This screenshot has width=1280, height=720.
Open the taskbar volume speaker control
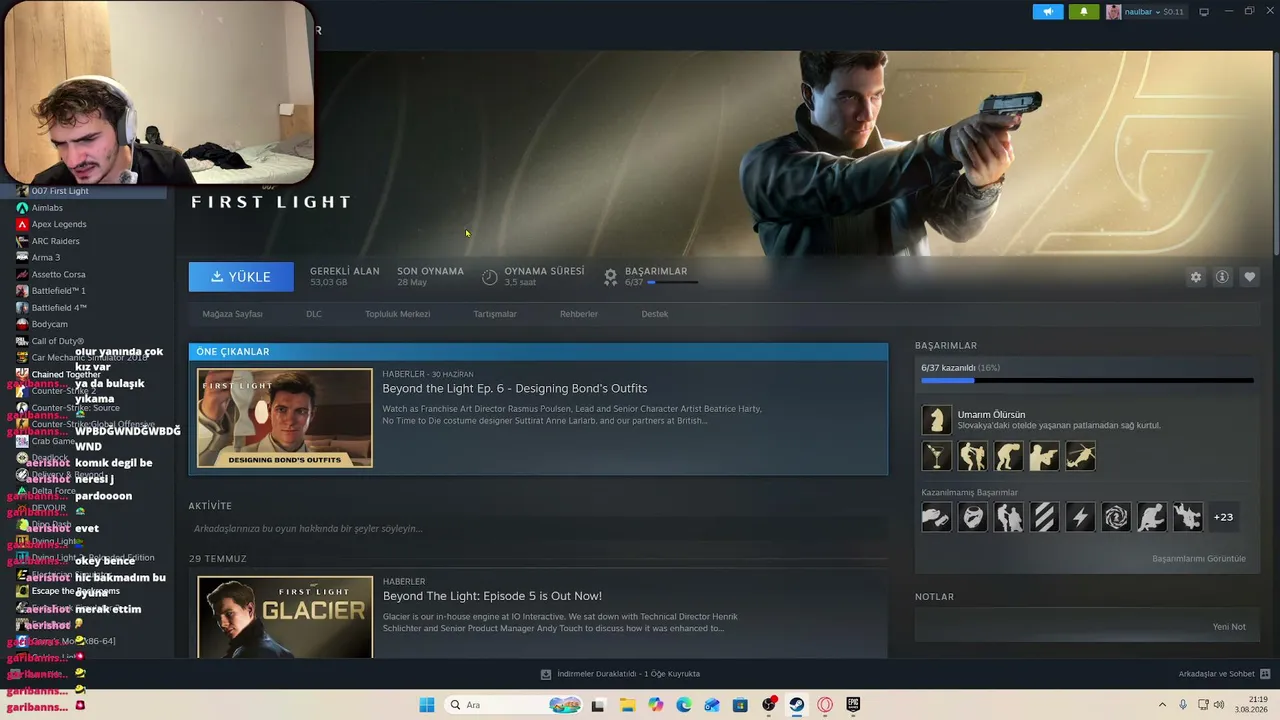[x=1219, y=705]
